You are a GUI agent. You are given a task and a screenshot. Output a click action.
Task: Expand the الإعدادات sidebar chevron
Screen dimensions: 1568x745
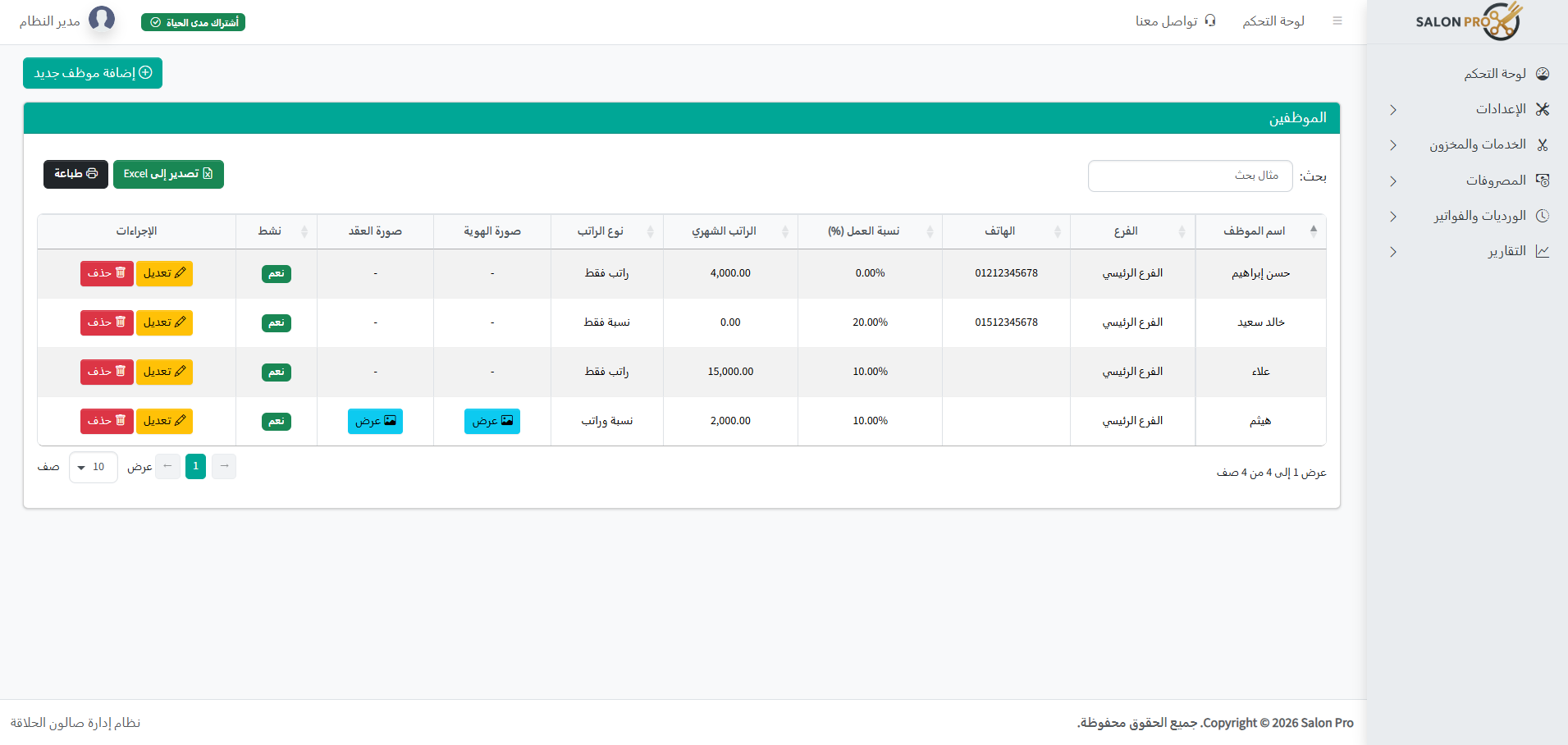click(x=1392, y=109)
